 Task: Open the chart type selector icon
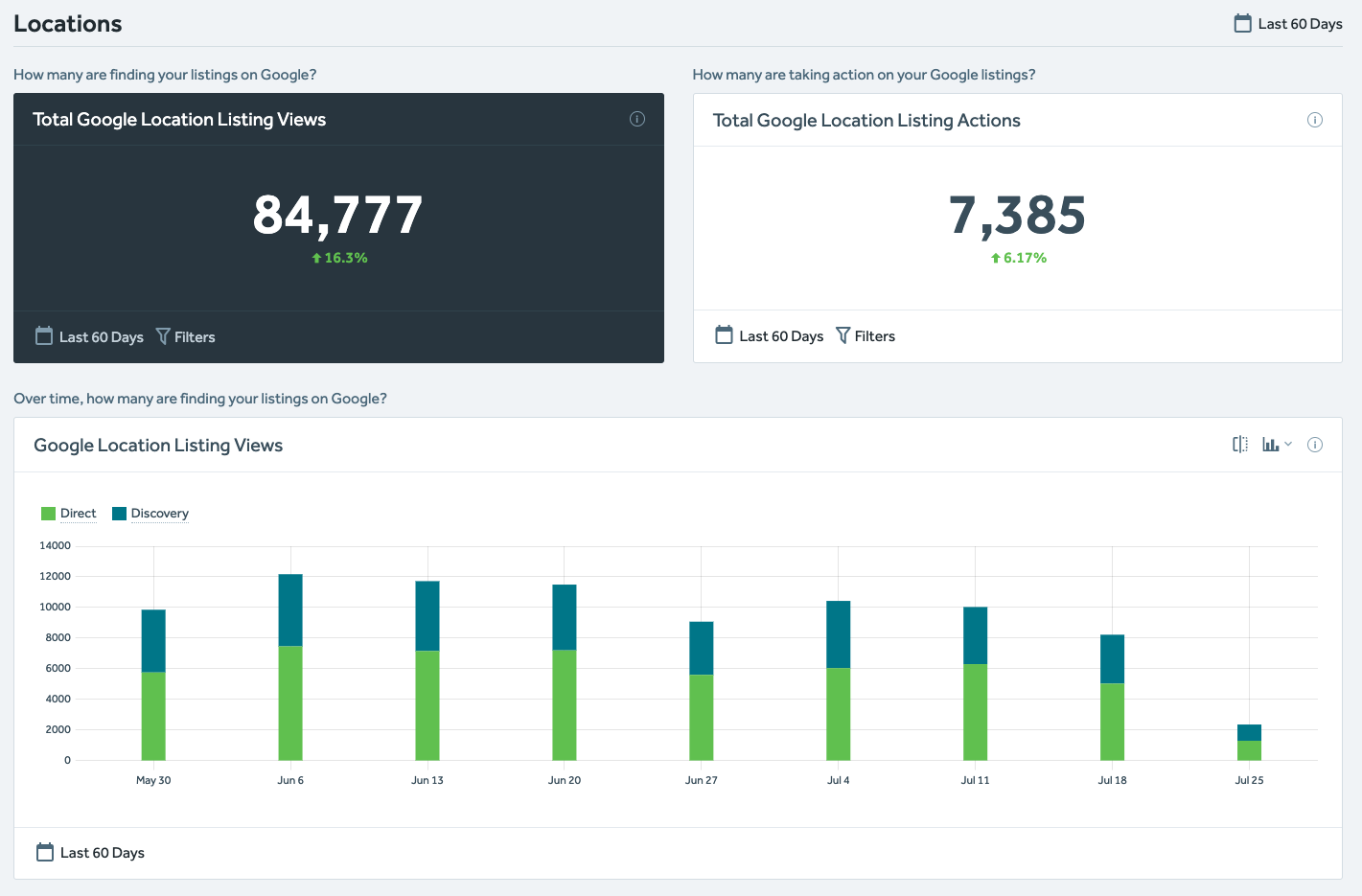click(1272, 444)
